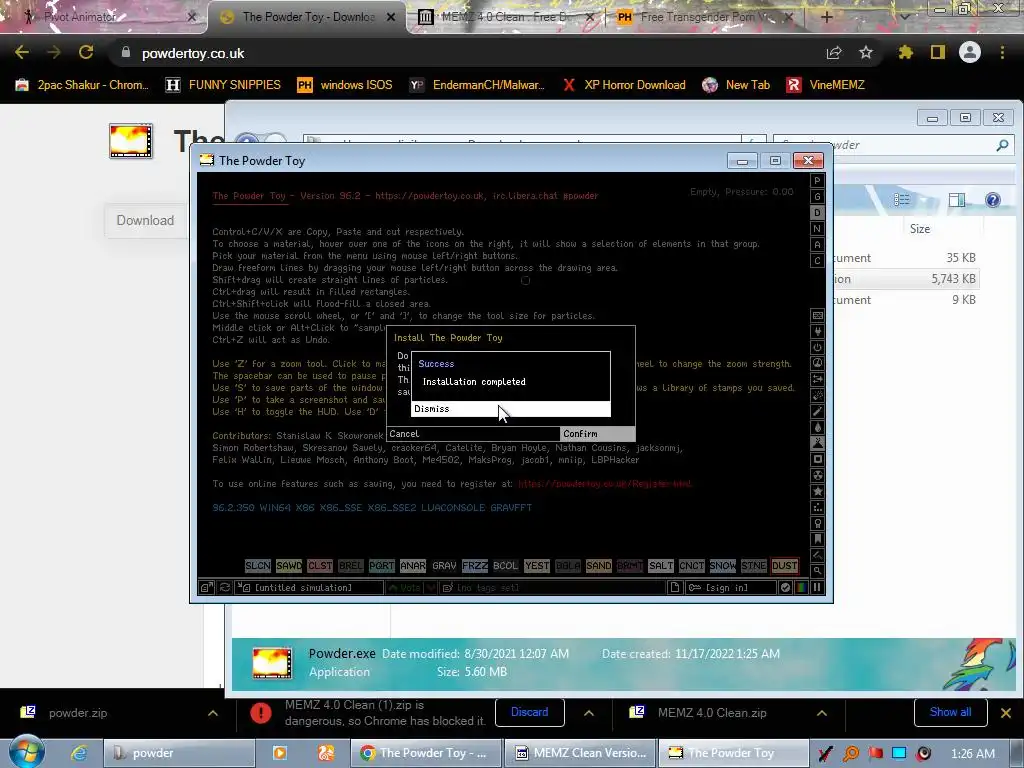Bookmark this page with star icon

click(866, 53)
